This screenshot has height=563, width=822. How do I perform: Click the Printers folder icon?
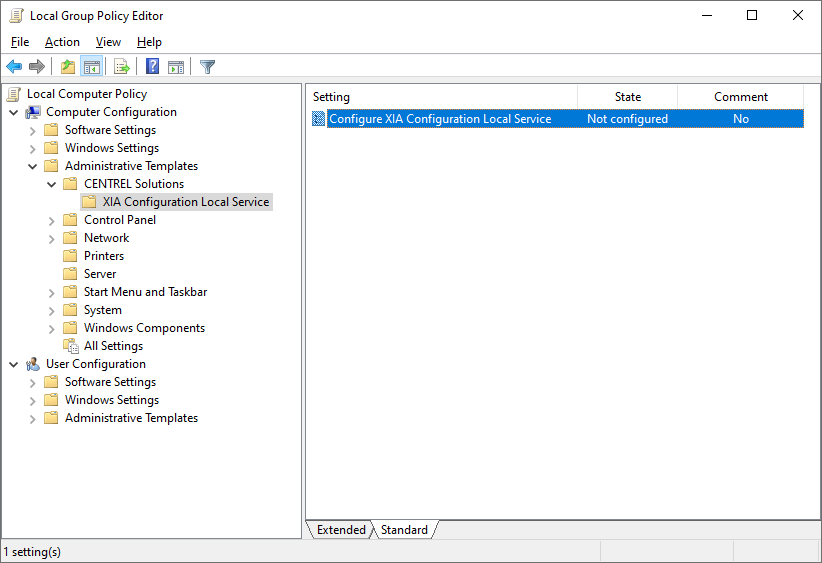pyautogui.click(x=70, y=256)
